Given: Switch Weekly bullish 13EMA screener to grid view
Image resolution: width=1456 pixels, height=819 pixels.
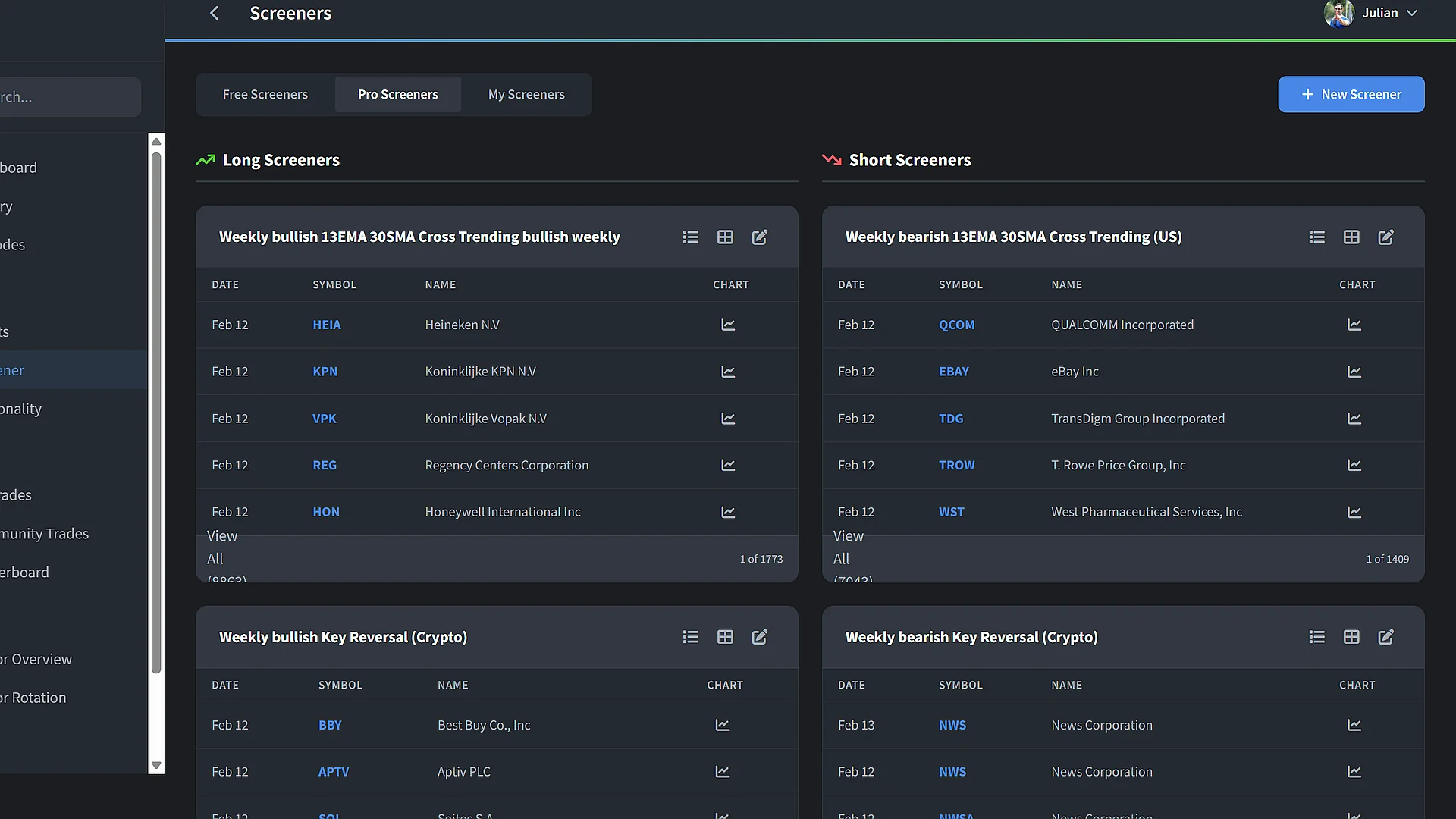Looking at the screenshot, I should pos(725,237).
